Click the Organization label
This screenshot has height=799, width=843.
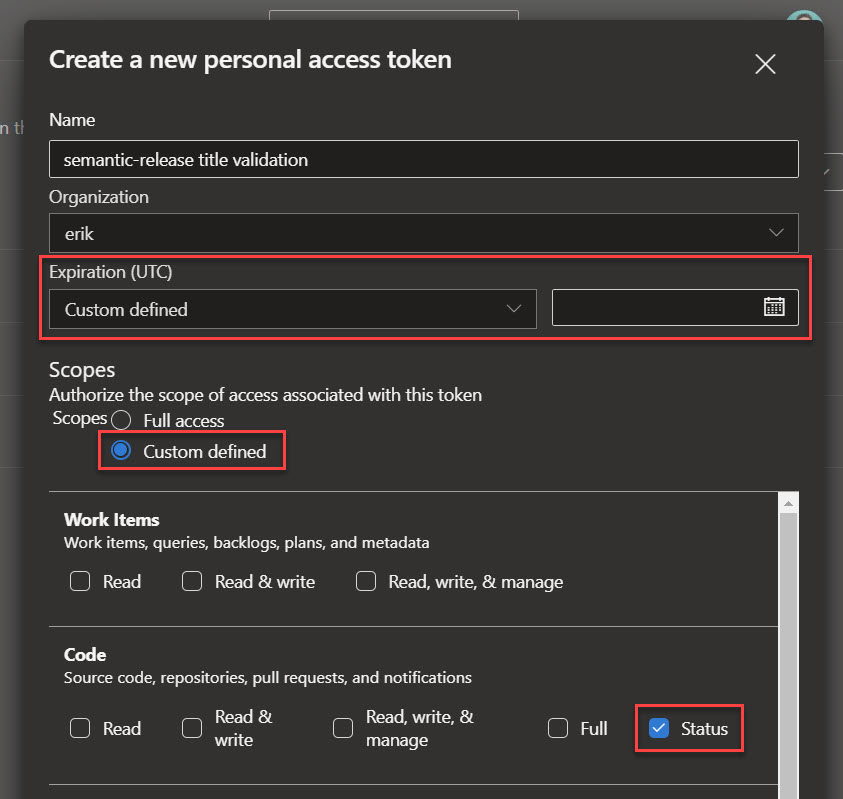[x=99, y=197]
